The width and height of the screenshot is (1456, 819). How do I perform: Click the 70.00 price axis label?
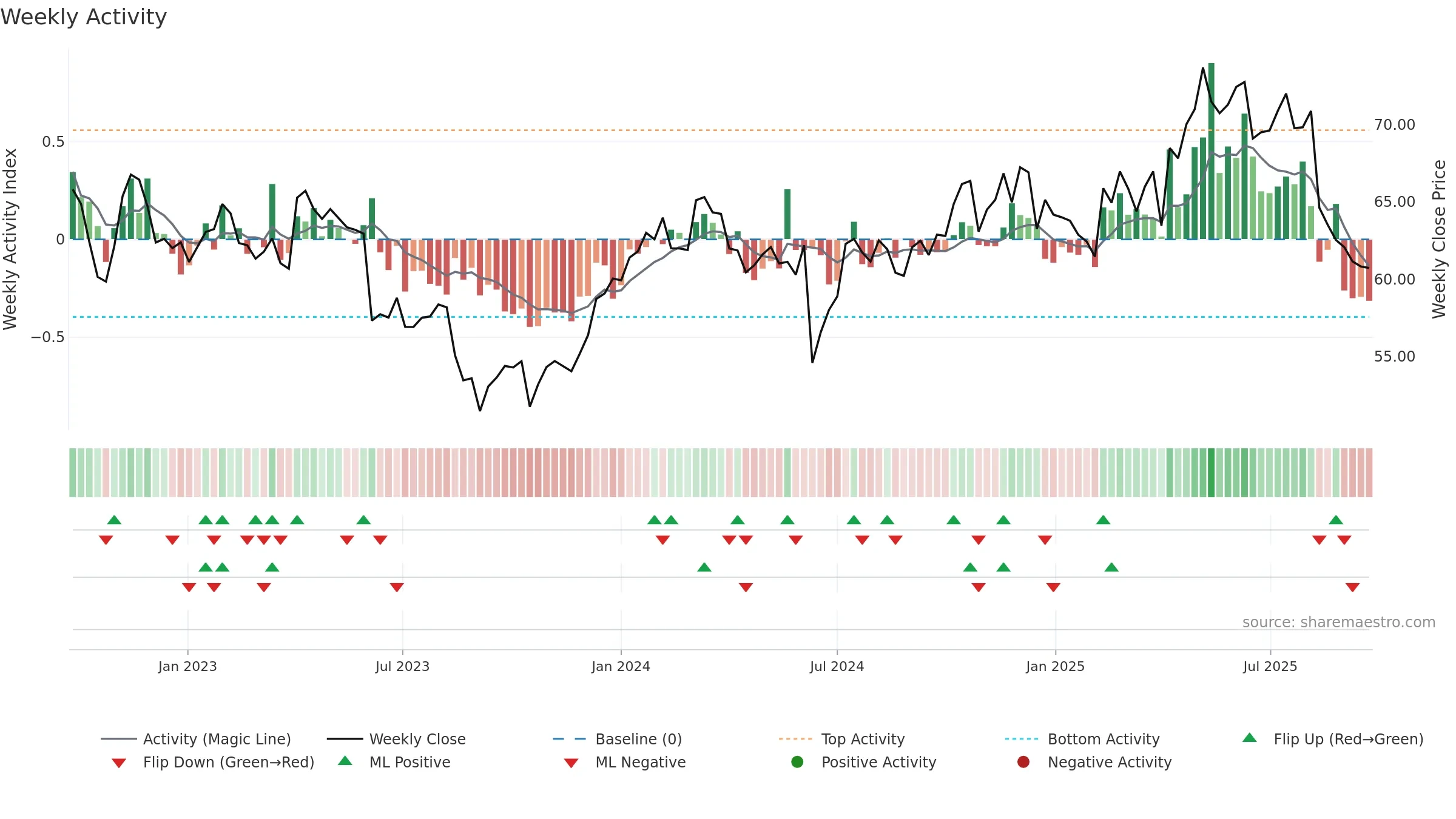tap(1394, 125)
